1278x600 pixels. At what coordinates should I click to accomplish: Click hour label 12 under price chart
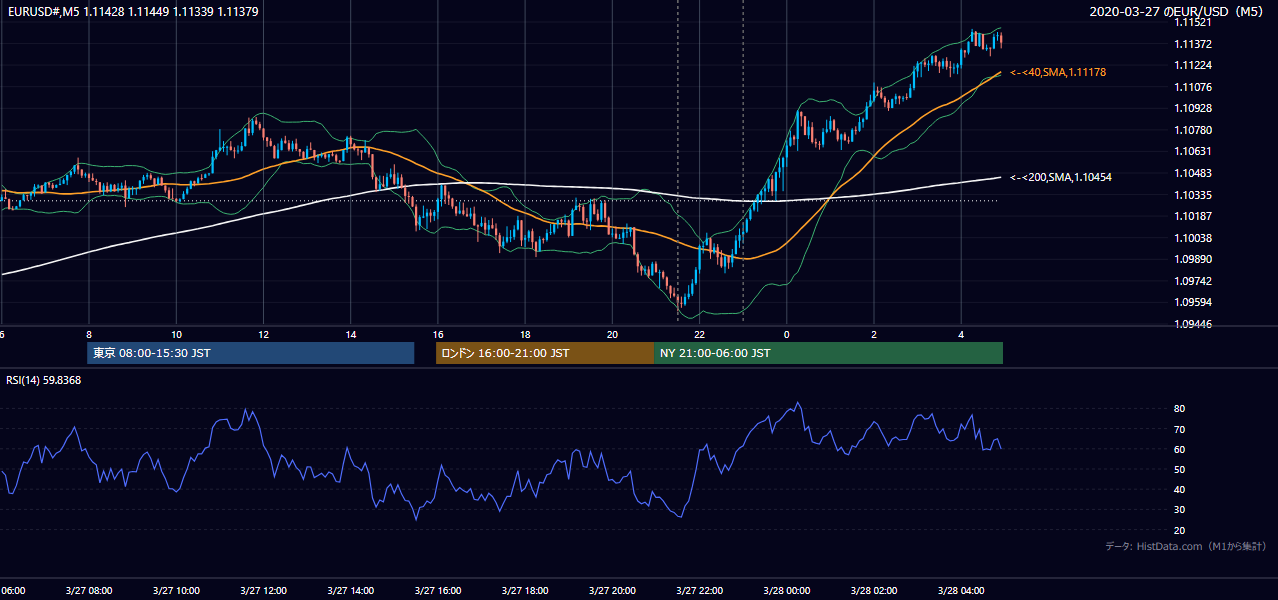(263, 334)
